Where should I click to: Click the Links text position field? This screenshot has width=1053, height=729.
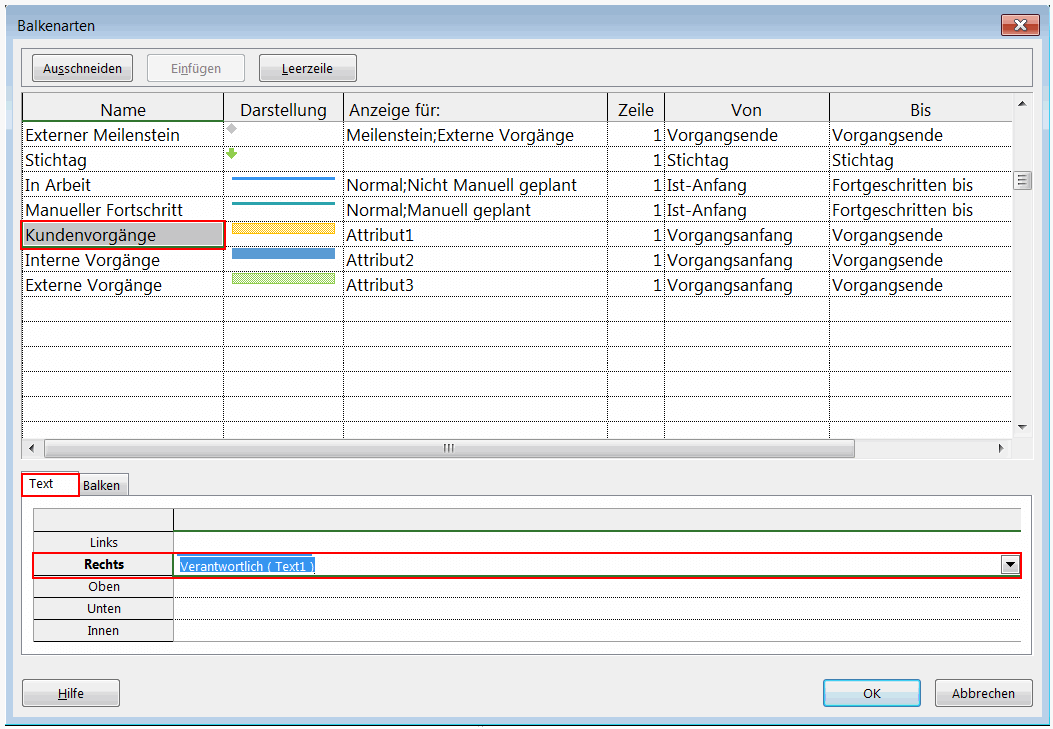[x=596, y=542]
